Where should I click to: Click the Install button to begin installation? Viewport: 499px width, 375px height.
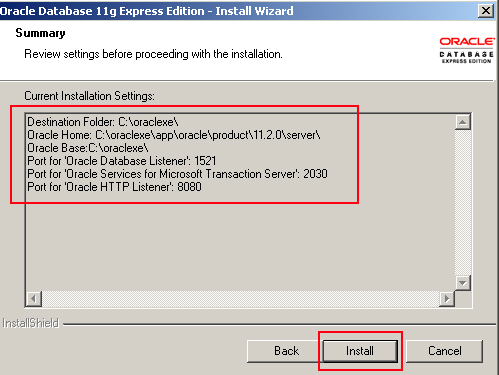360,351
